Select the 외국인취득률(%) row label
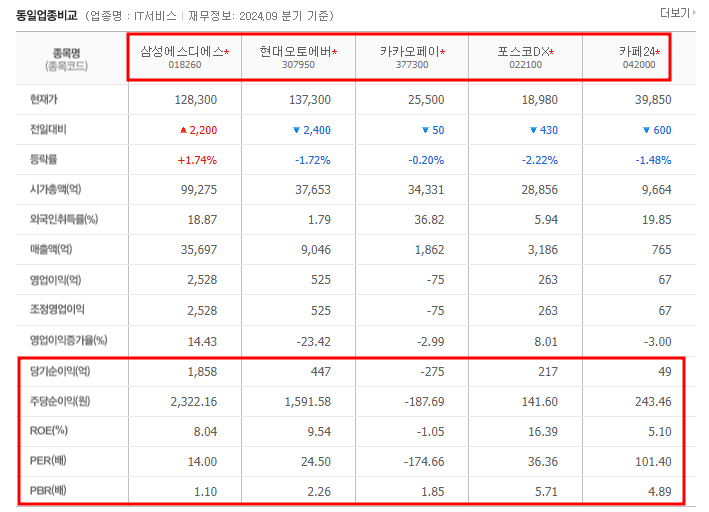 tap(64, 219)
